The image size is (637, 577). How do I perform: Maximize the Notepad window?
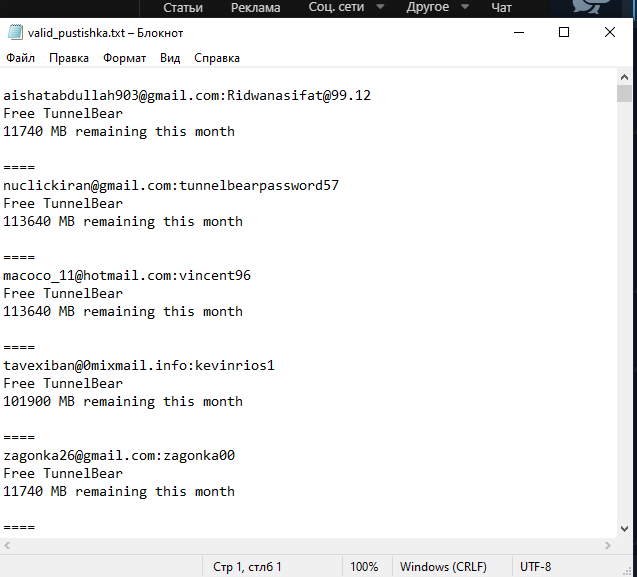pos(564,32)
